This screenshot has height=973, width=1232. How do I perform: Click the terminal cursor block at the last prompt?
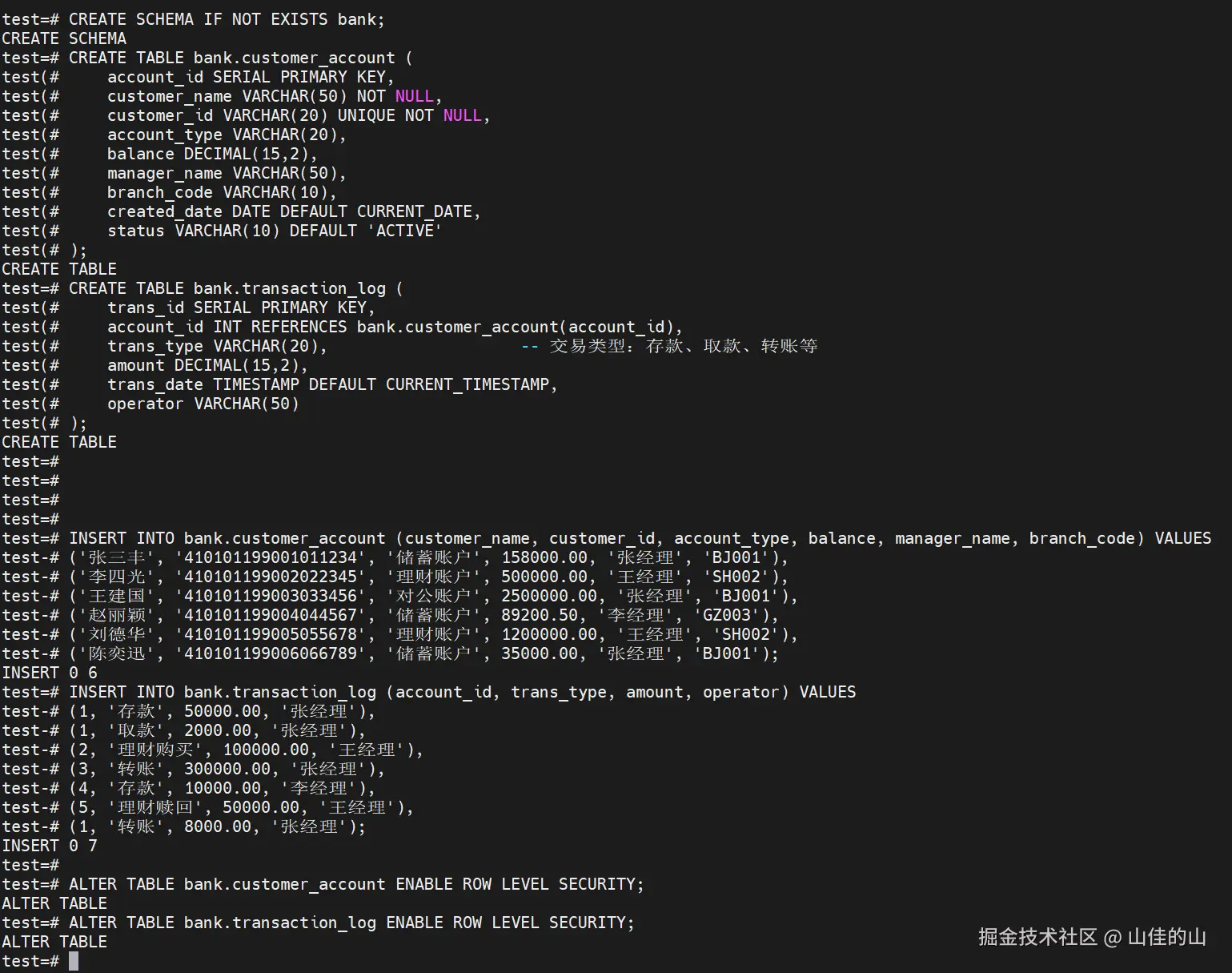point(74,961)
